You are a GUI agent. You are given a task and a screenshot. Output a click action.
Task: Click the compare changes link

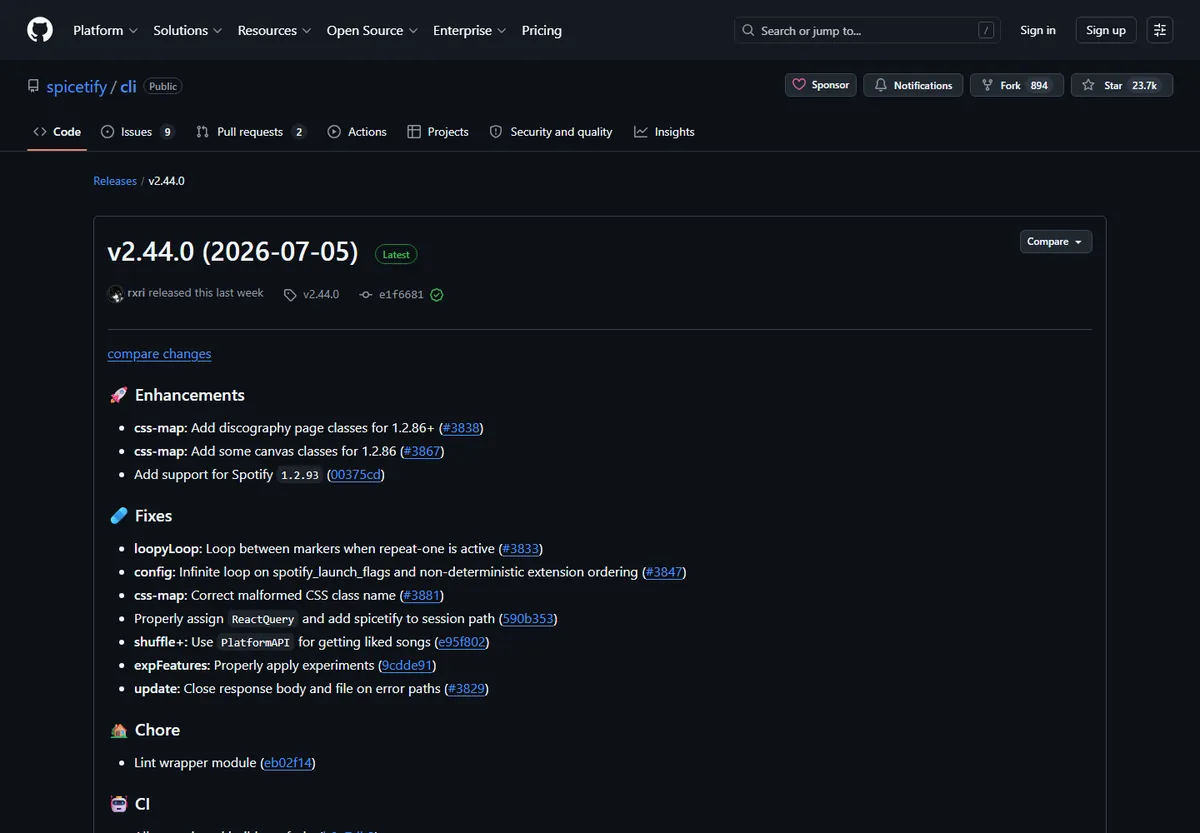(159, 354)
